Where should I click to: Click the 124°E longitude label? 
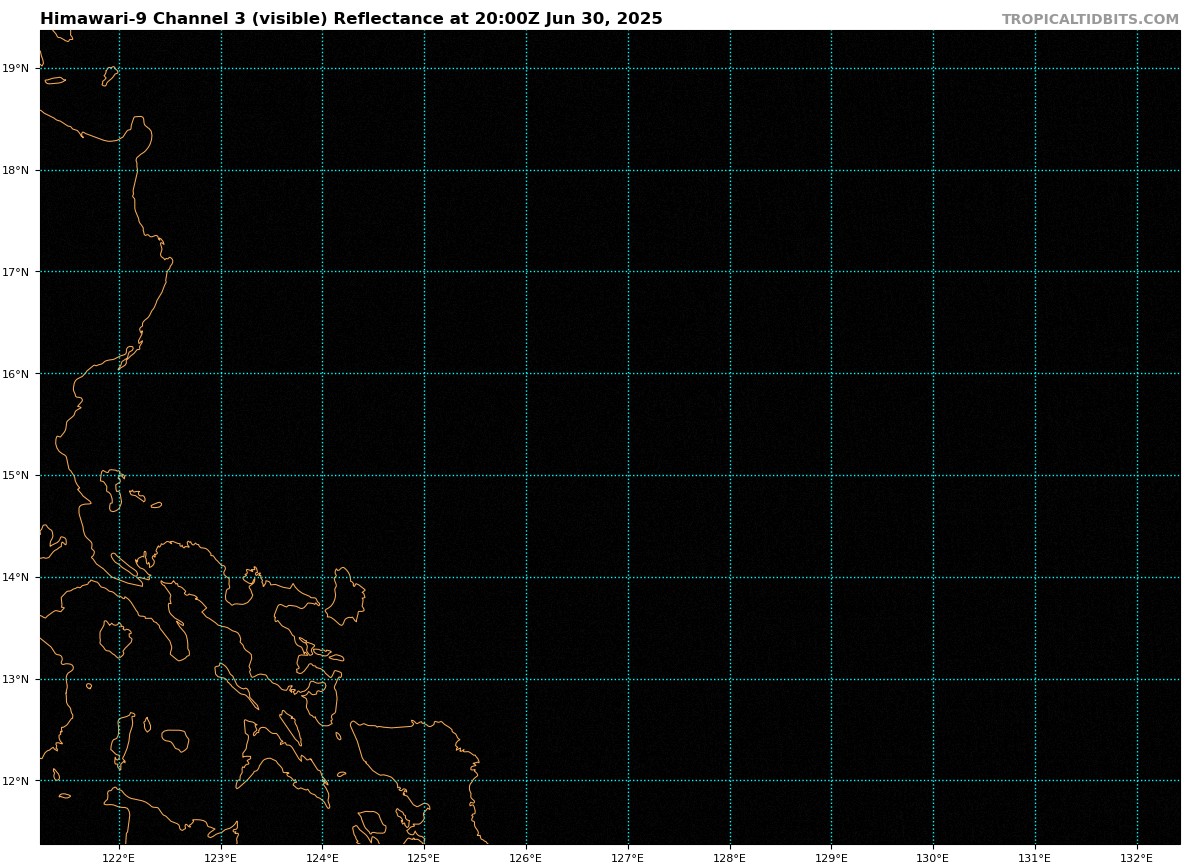[322, 858]
